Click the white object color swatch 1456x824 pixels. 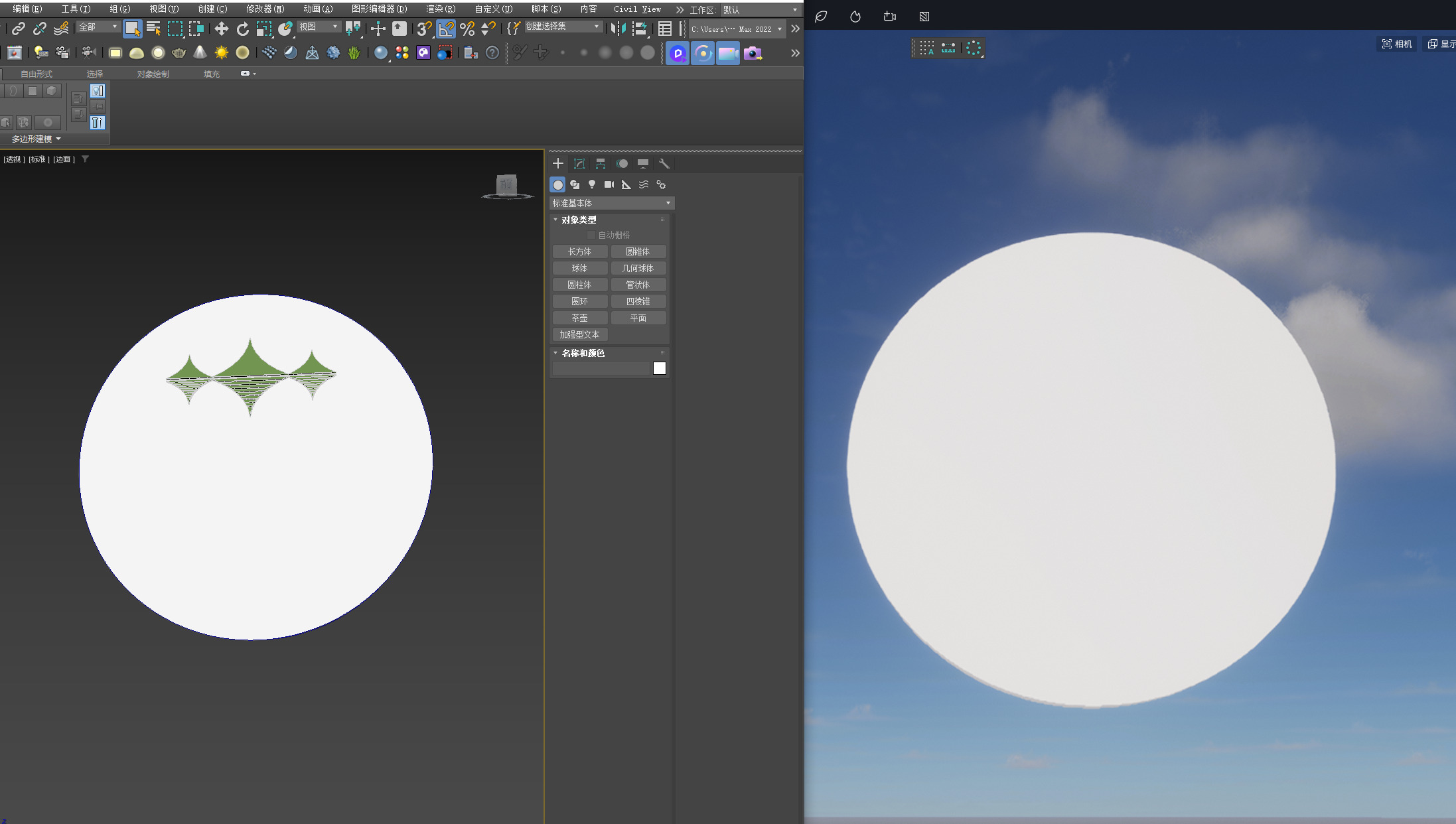coord(659,368)
